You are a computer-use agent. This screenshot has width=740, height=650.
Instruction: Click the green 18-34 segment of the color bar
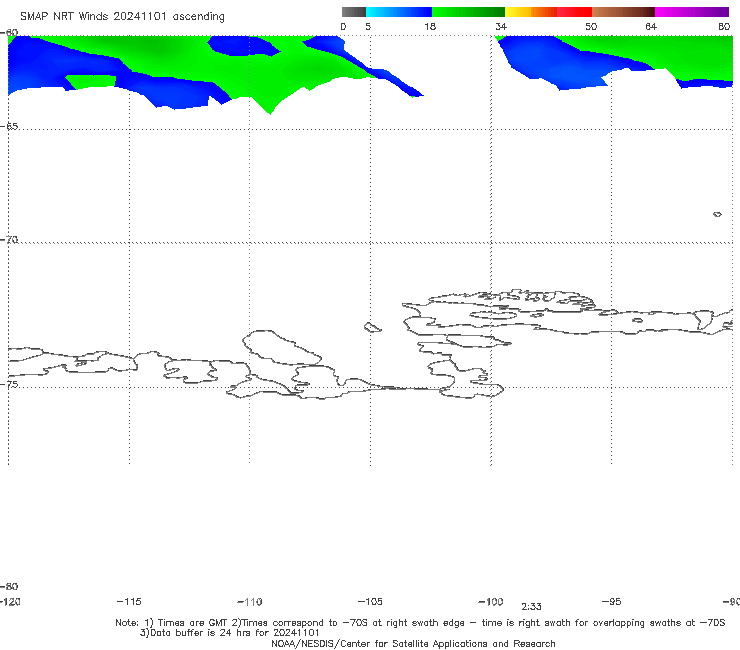(469, 12)
